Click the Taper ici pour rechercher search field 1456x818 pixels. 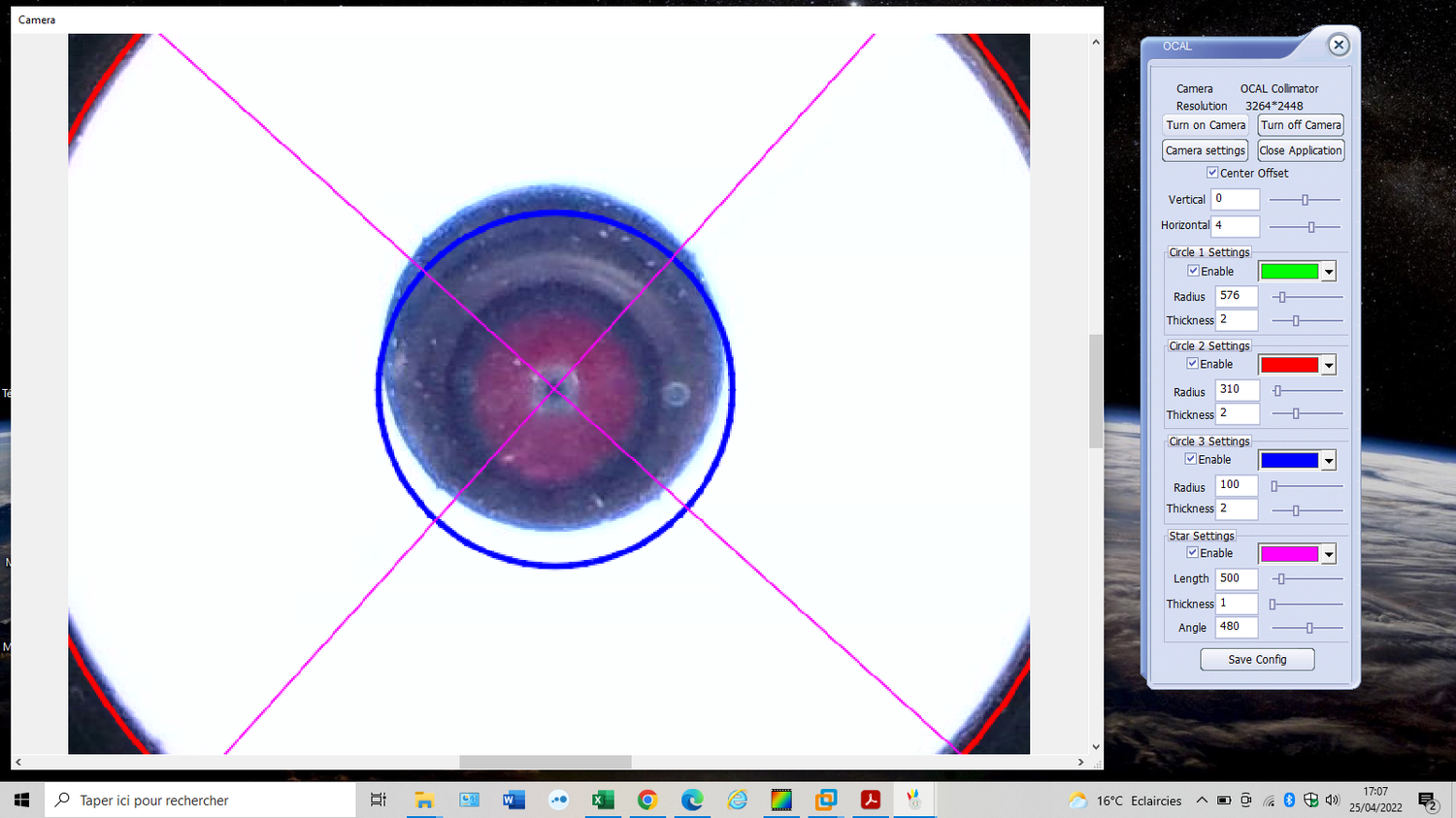(x=199, y=800)
